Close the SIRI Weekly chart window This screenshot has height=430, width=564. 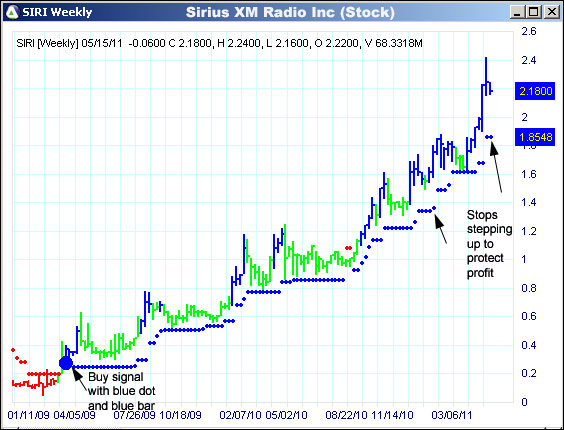point(551,13)
